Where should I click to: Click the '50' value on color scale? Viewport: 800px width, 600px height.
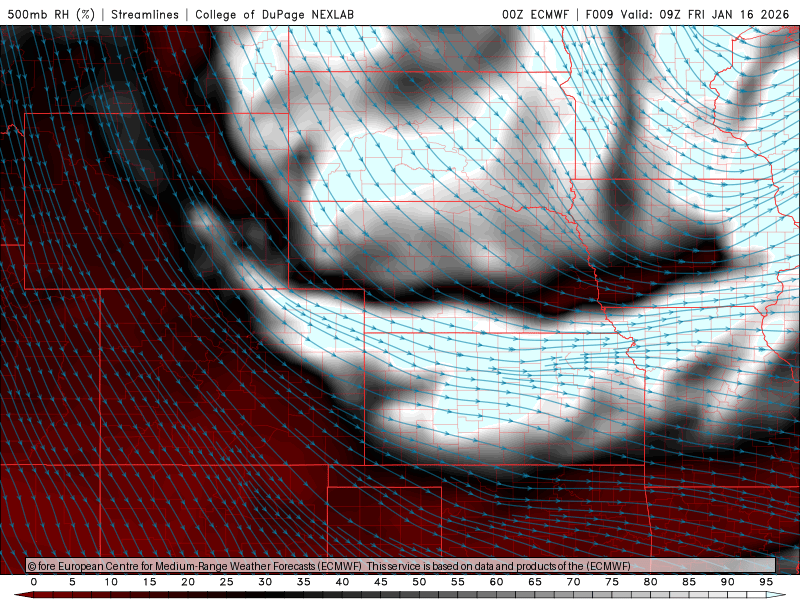tap(419, 582)
